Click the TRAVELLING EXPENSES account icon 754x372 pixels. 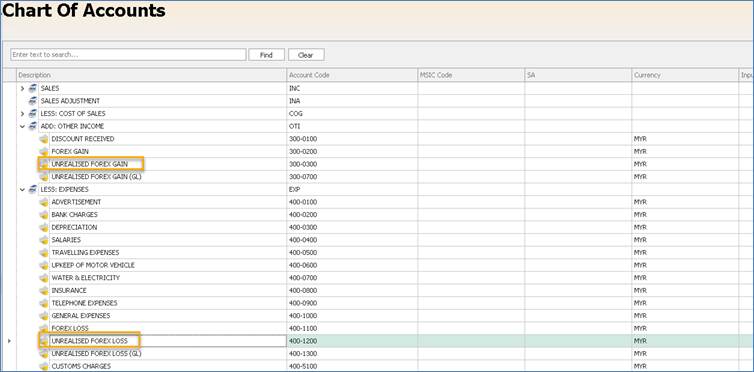click(44, 252)
